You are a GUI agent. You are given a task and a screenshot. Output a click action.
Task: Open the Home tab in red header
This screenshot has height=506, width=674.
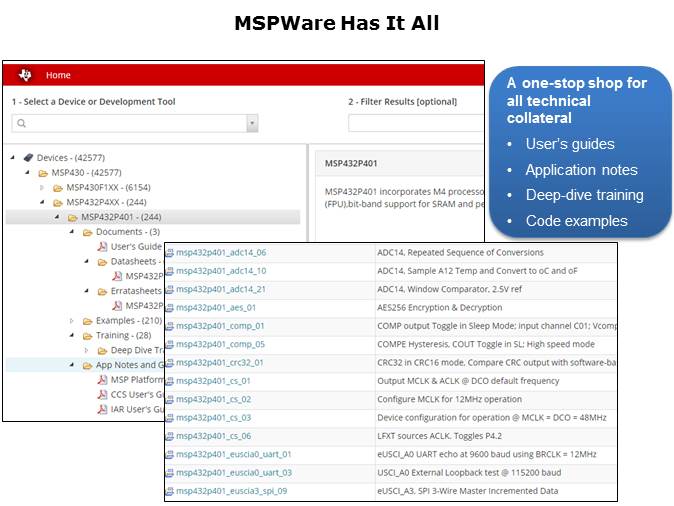click(58, 75)
